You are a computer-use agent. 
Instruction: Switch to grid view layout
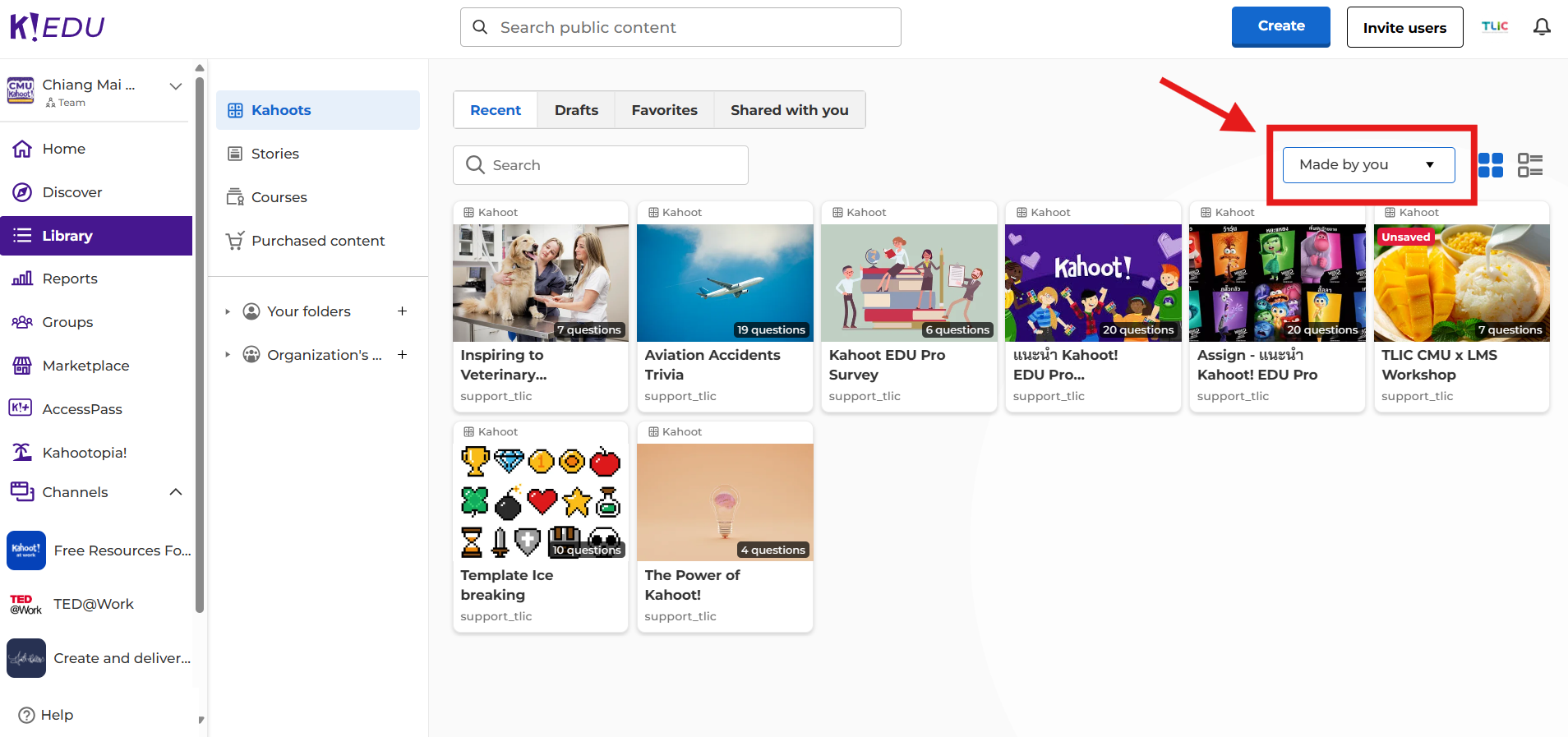click(1490, 165)
